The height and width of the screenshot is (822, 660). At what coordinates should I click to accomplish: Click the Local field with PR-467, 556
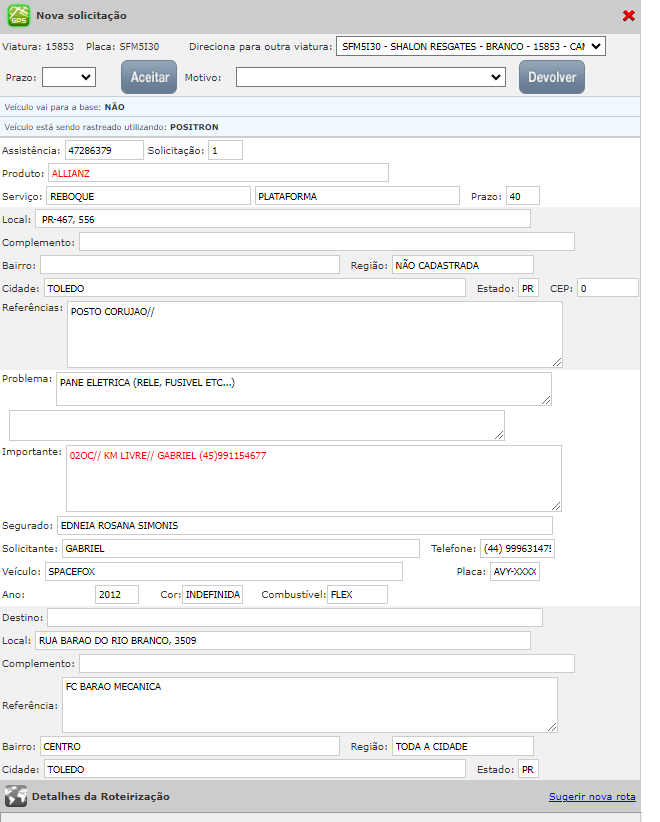click(x=282, y=219)
